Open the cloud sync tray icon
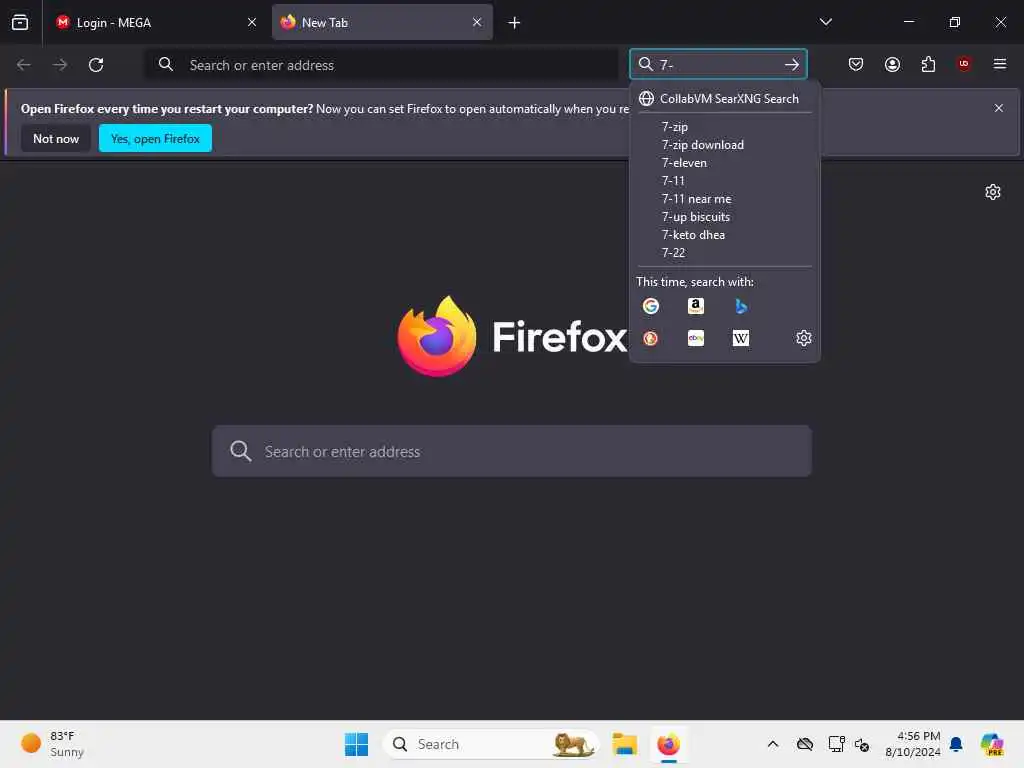The image size is (1024, 768). click(805, 744)
